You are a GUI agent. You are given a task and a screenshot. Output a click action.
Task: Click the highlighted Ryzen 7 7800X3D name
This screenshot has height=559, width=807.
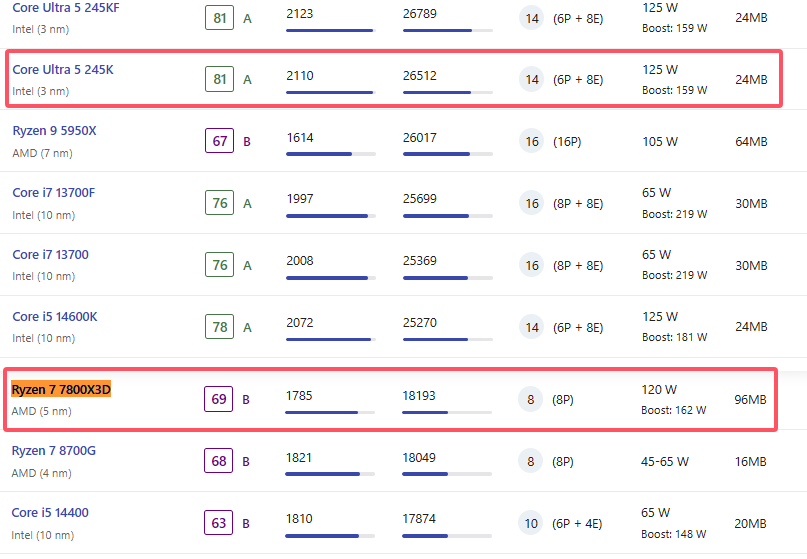click(61, 389)
